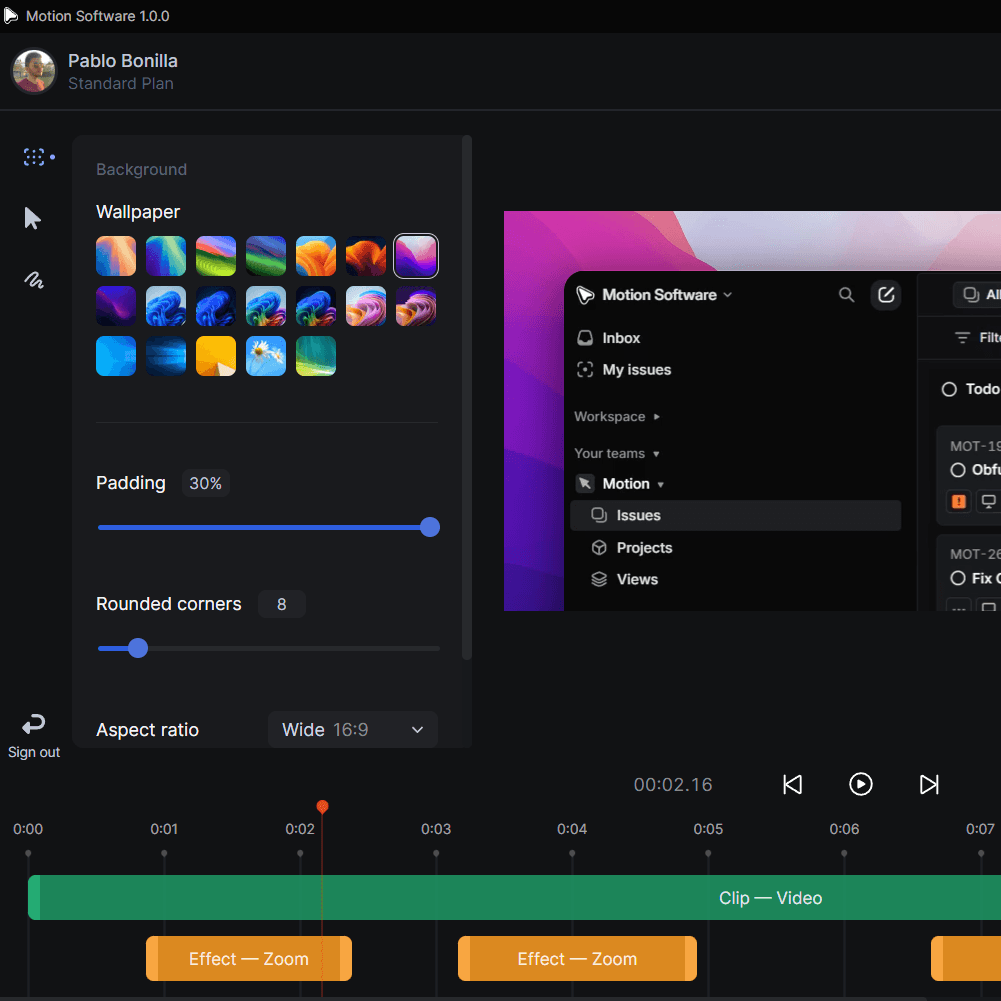The image size is (1001, 1001).
Task: Expand the Workspace section
Action: click(616, 416)
